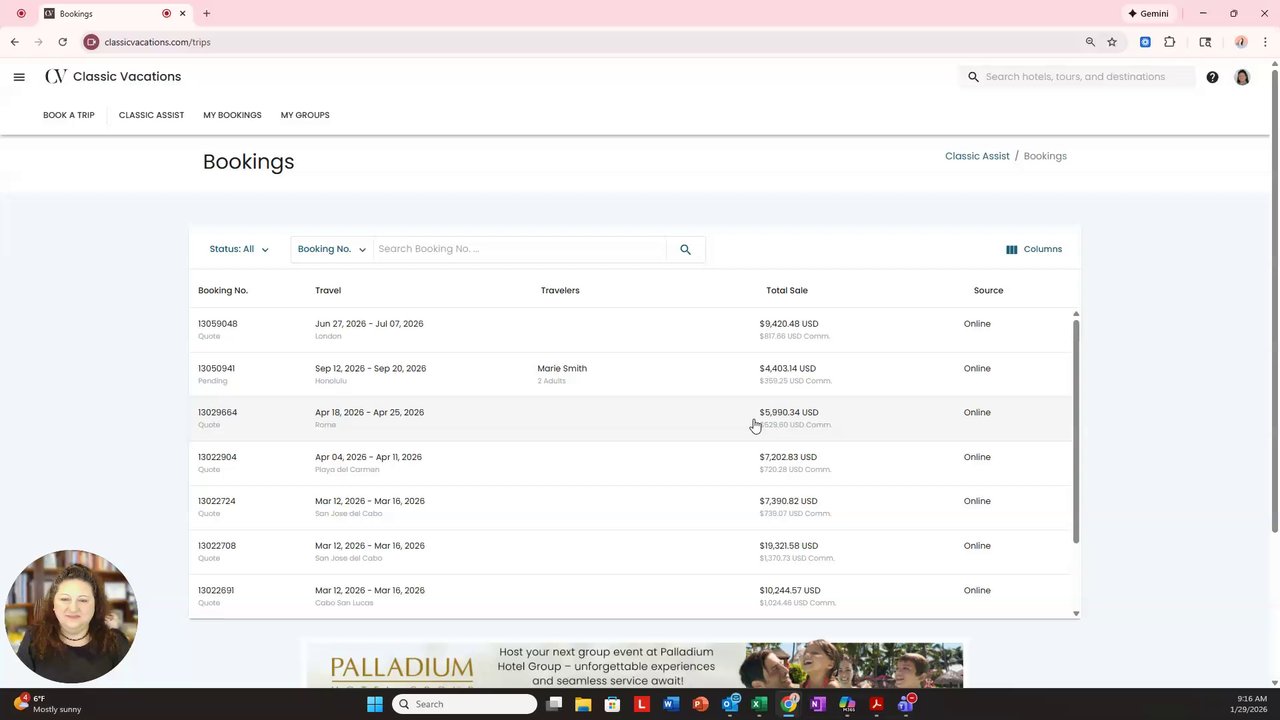The image size is (1280, 720).
Task: Open Microsoft Teams from the taskbar
Action: coord(906,704)
